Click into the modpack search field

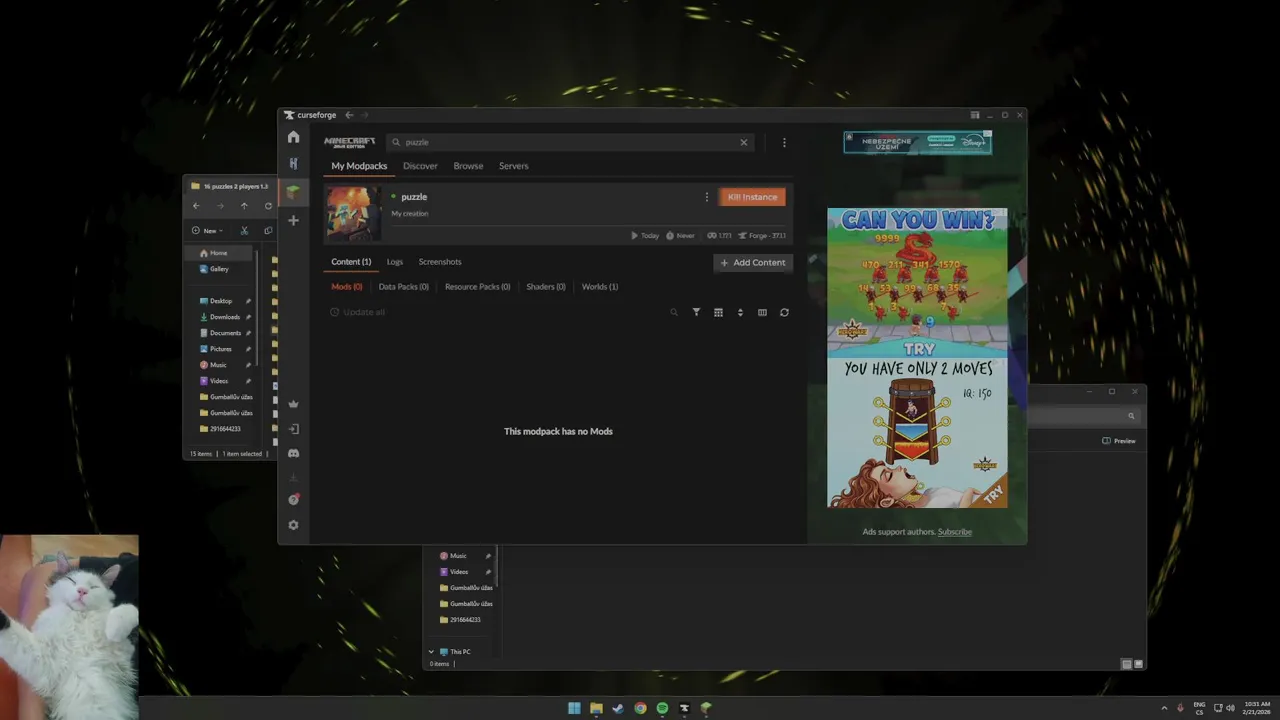pyautogui.click(x=570, y=142)
